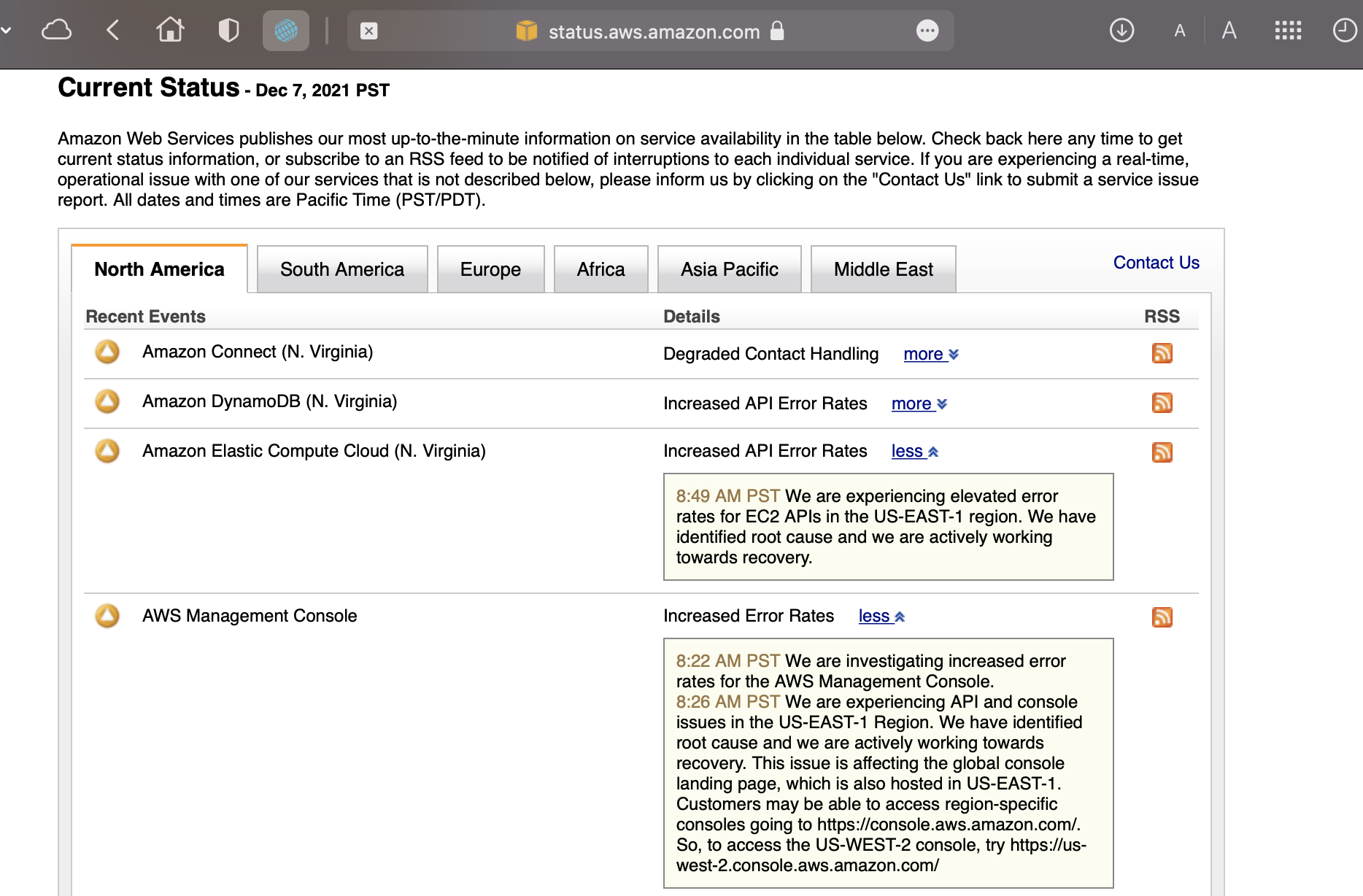This screenshot has width=1363, height=896.
Task: Switch to the Middle East tab
Action: coord(884,269)
